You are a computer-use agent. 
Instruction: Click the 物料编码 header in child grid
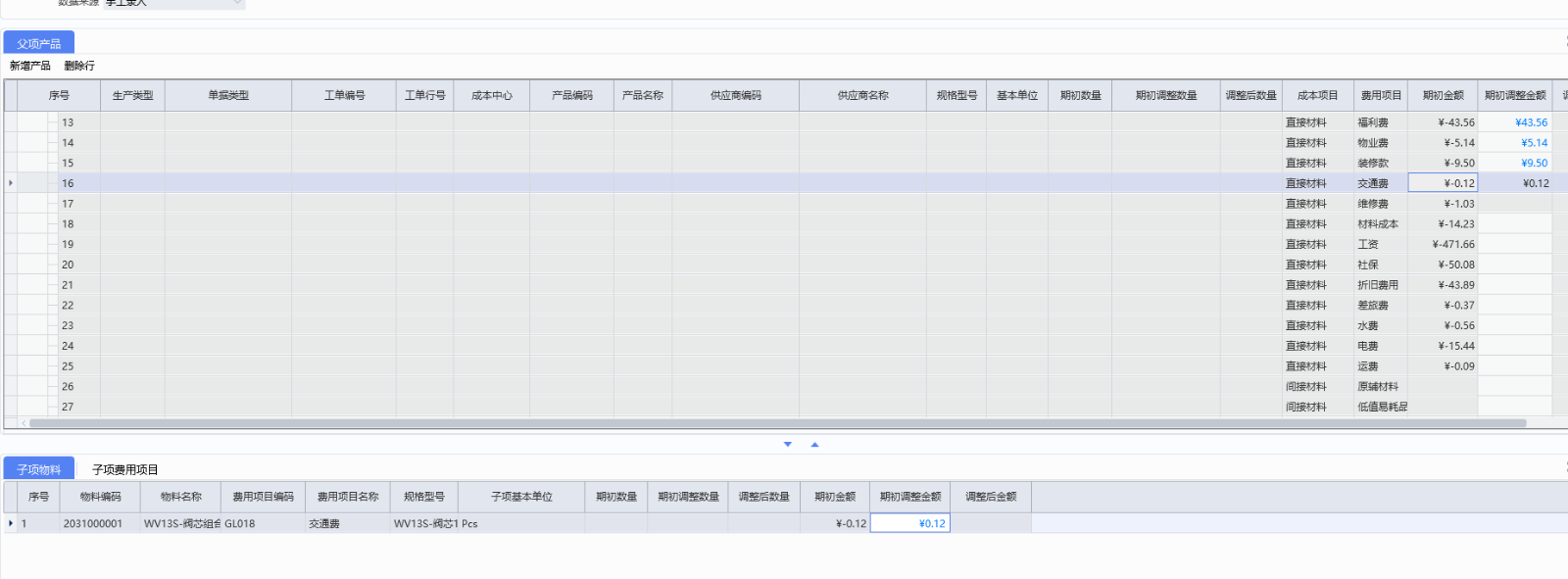(x=100, y=497)
